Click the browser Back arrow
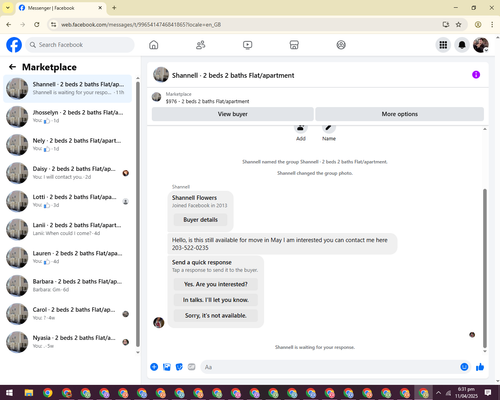The width and height of the screenshot is (500, 400). [9, 24]
